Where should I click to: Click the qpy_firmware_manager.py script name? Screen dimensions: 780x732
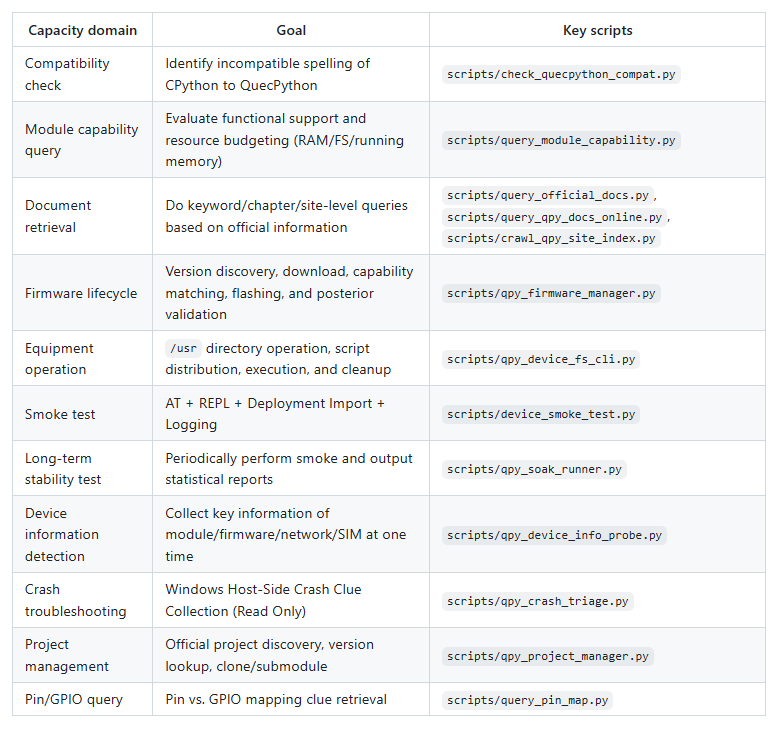(x=553, y=293)
